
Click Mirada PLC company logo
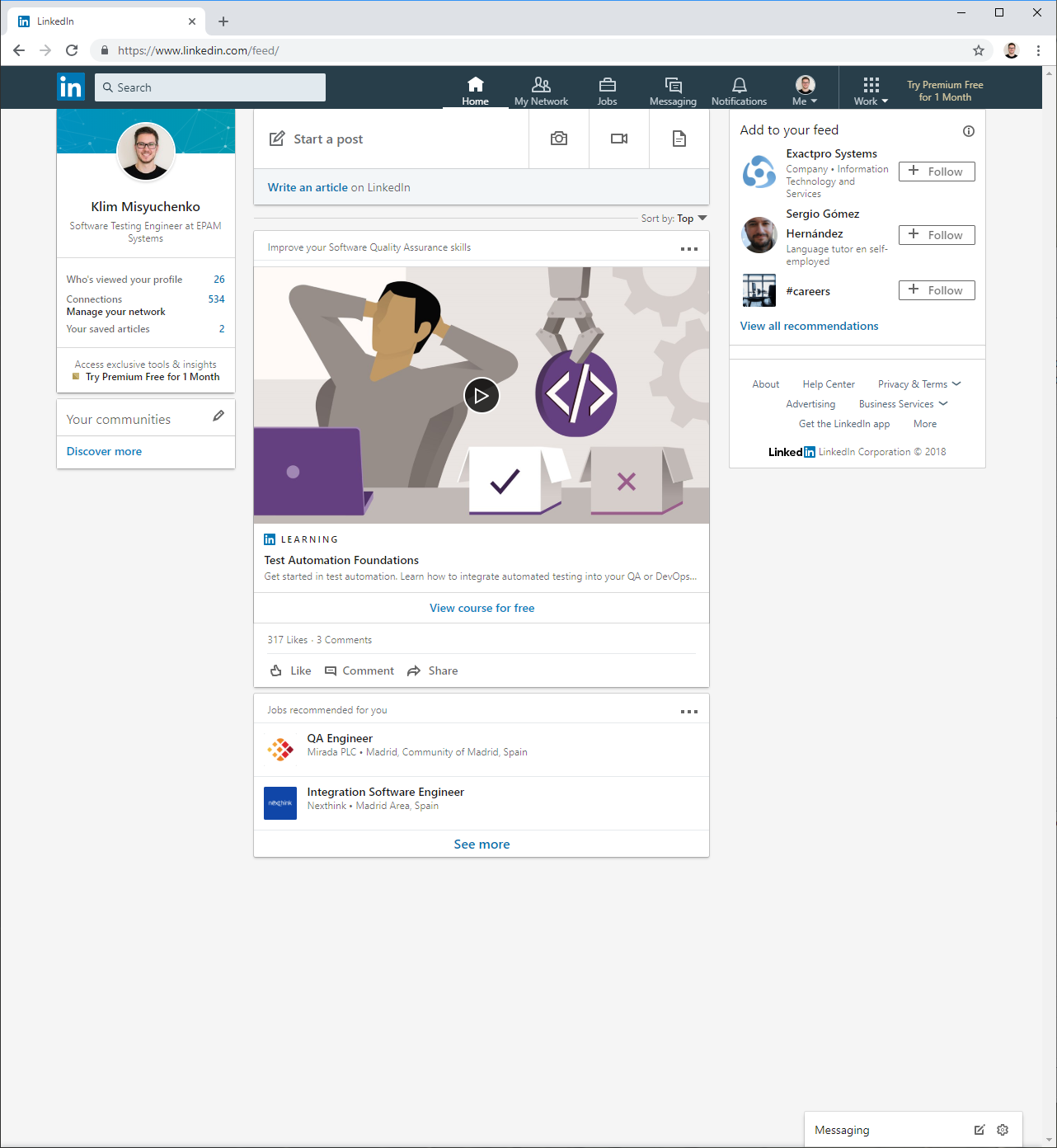tap(280, 749)
